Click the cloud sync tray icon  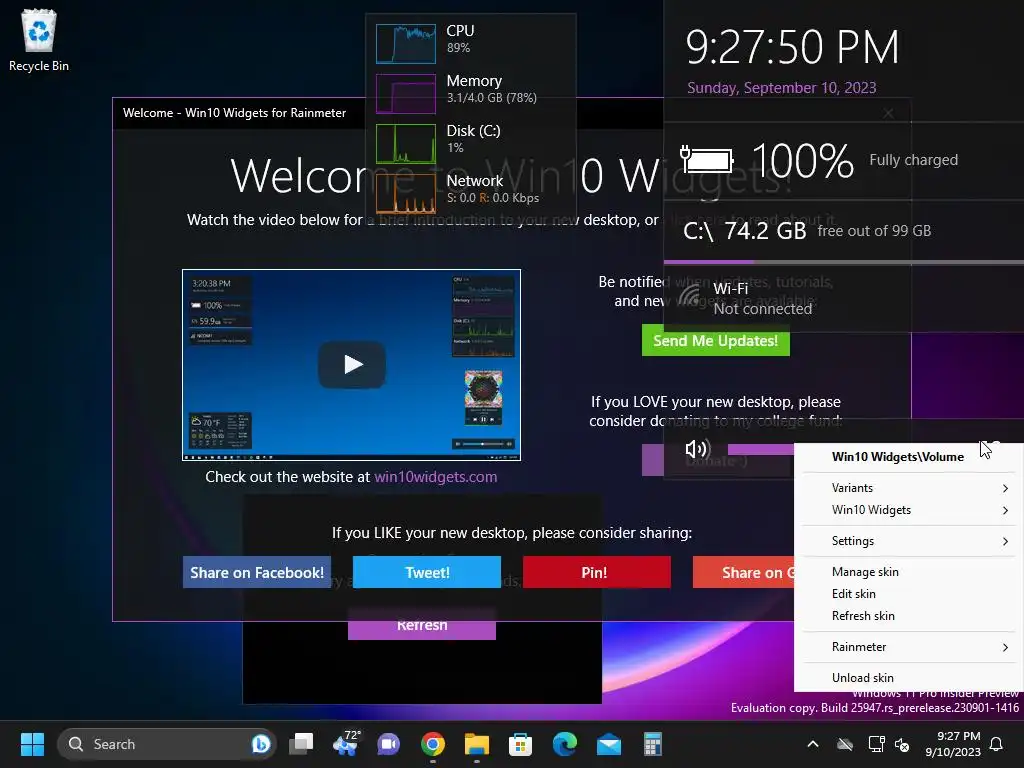click(845, 744)
